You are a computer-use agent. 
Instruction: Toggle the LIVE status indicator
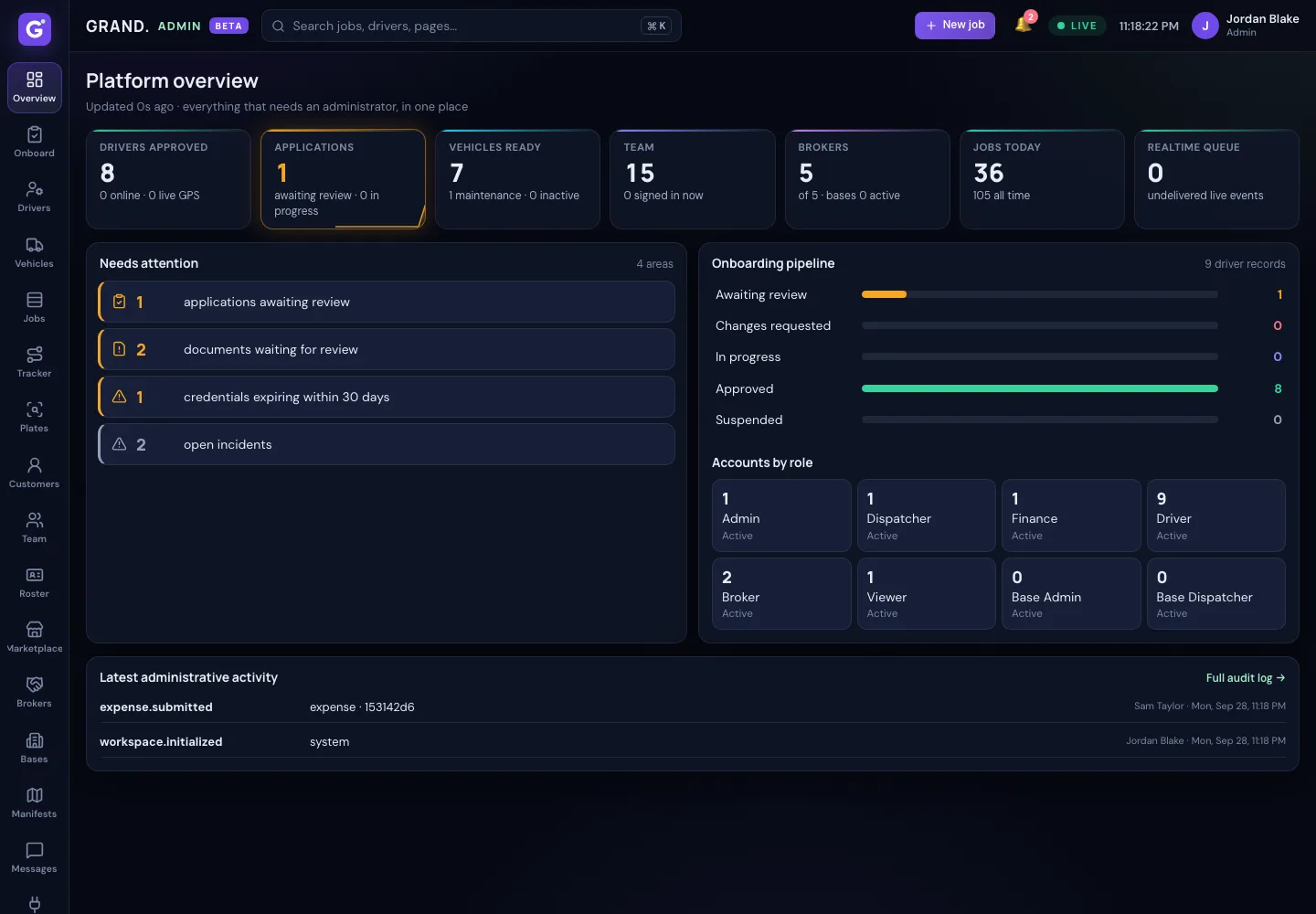(x=1077, y=26)
